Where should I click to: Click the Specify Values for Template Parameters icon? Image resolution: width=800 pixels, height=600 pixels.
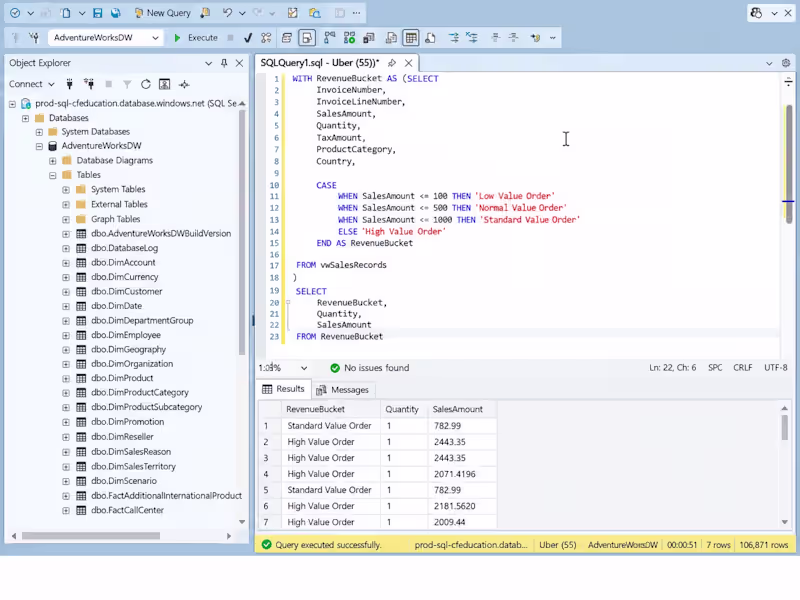(535, 38)
